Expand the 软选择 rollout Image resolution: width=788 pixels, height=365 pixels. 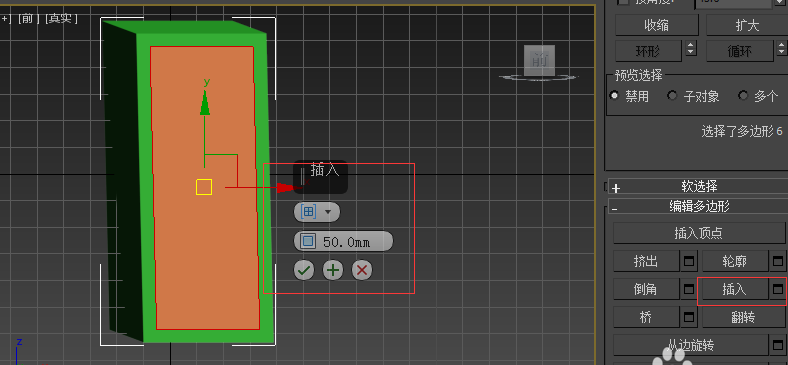click(698, 187)
